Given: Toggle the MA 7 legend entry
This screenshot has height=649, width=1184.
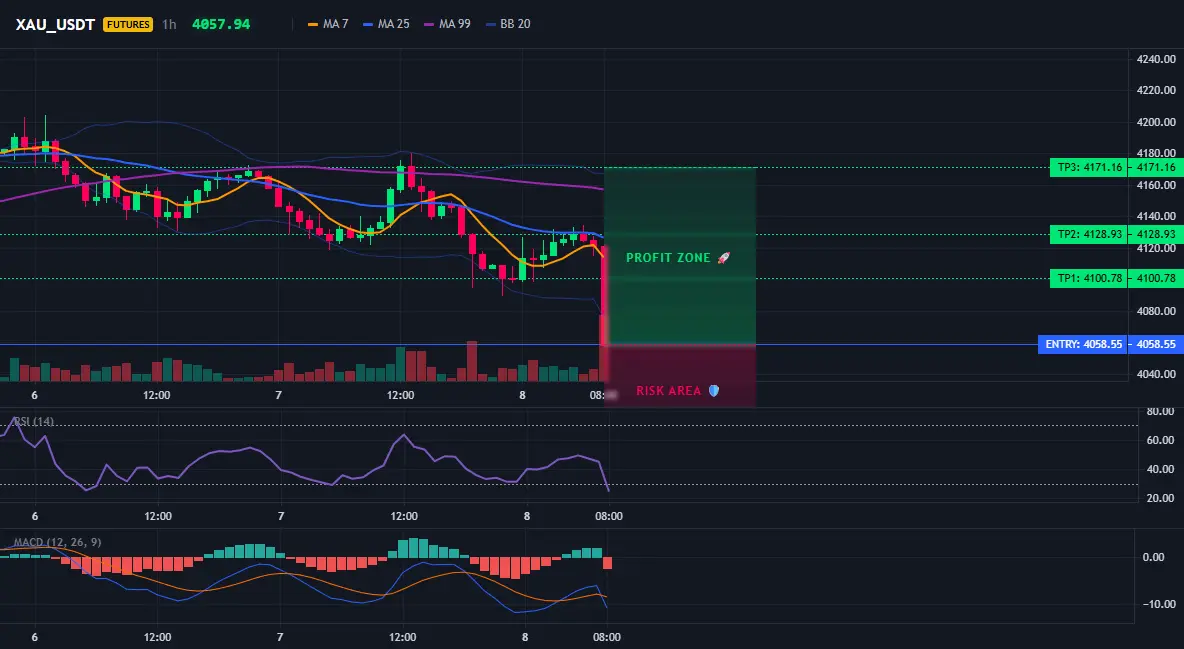Looking at the screenshot, I should point(328,24).
